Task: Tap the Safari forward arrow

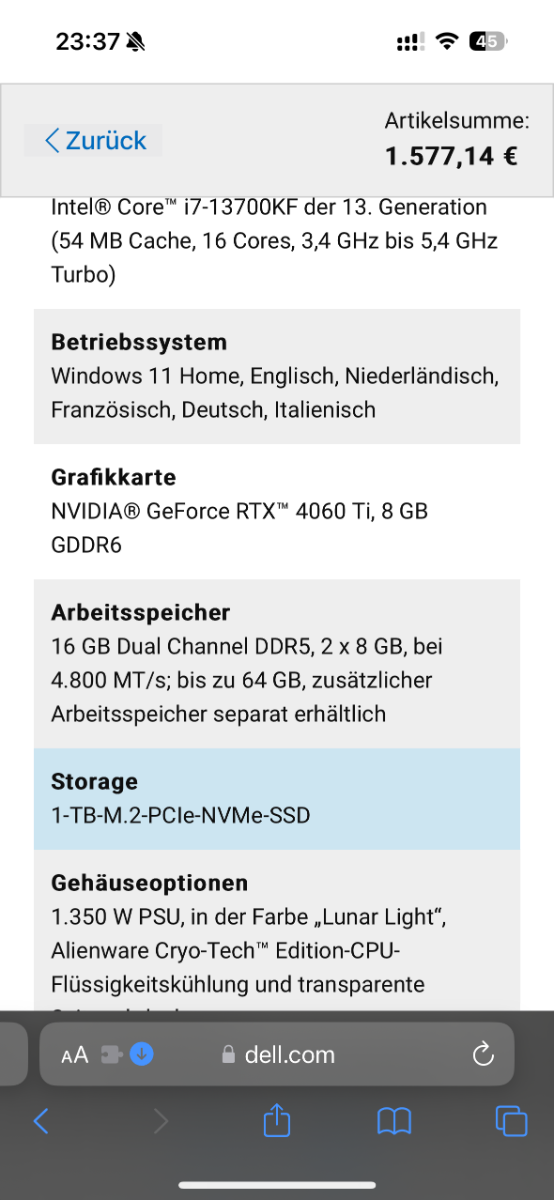Action: pyautogui.click(x=160, y=1121)
